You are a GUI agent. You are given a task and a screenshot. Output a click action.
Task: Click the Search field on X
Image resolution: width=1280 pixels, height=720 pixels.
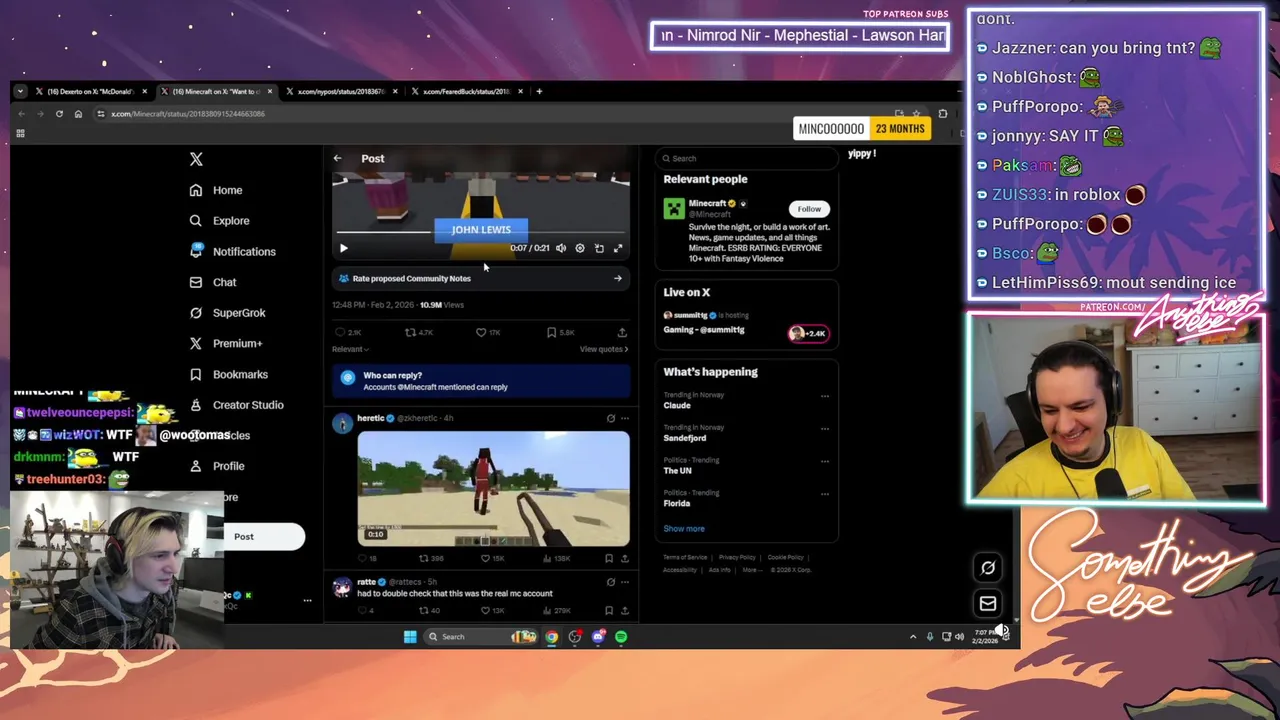coord(747,158)
